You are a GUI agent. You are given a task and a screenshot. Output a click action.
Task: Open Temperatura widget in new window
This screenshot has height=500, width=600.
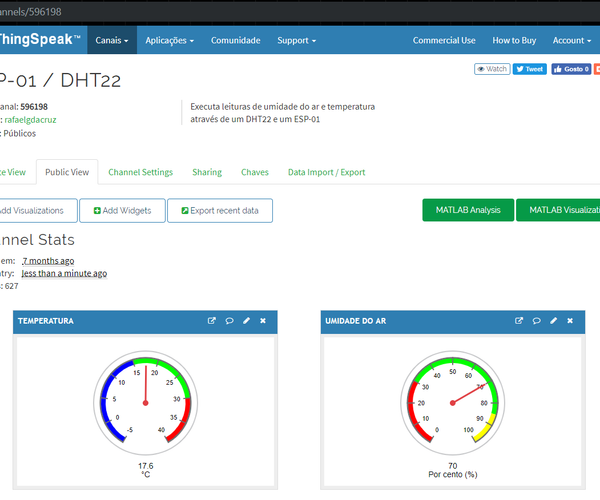pyautogui.click(x=212, y=321)
